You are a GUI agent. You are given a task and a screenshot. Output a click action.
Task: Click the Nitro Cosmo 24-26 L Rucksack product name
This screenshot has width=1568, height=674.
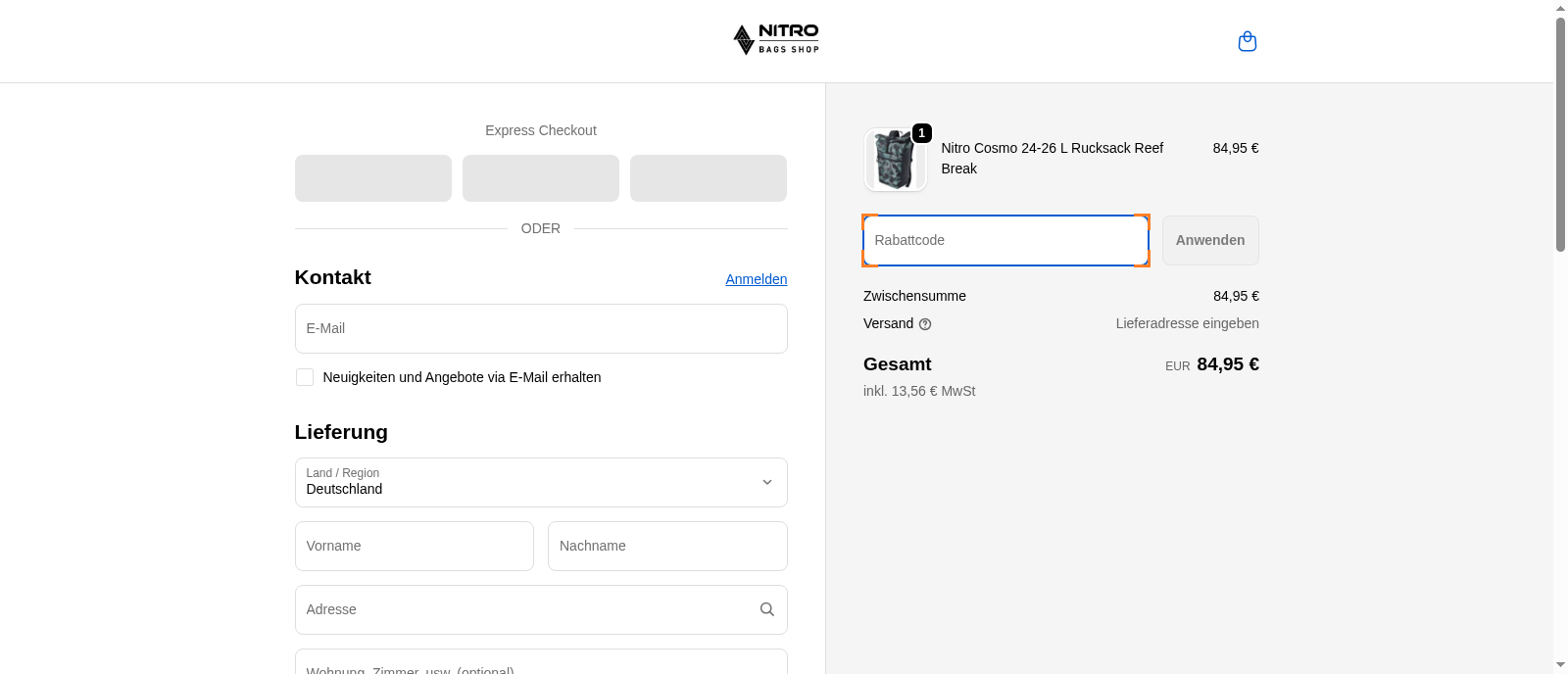[1053, 158]
